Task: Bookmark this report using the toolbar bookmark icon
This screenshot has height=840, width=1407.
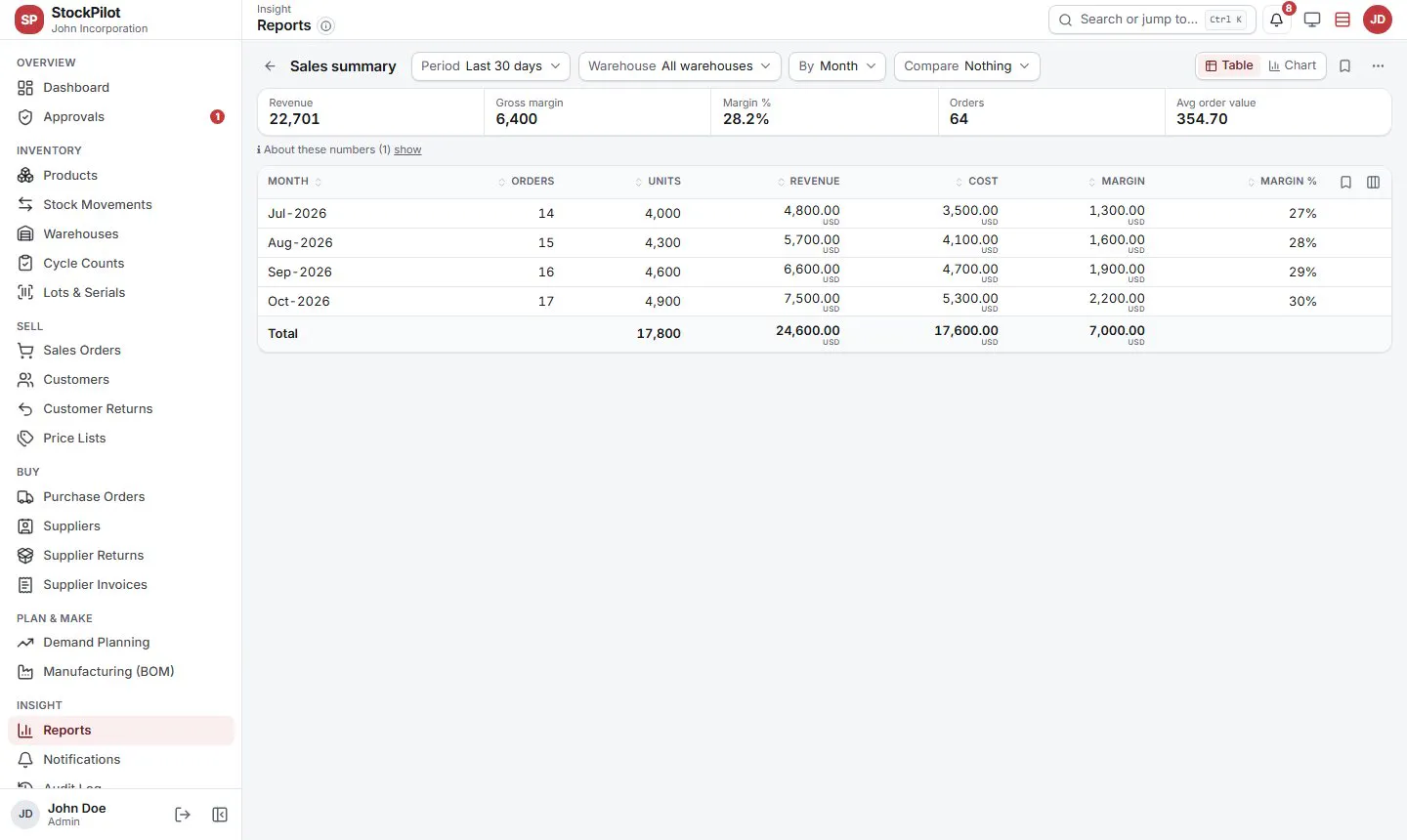Action: click(x=1345, y=65)
